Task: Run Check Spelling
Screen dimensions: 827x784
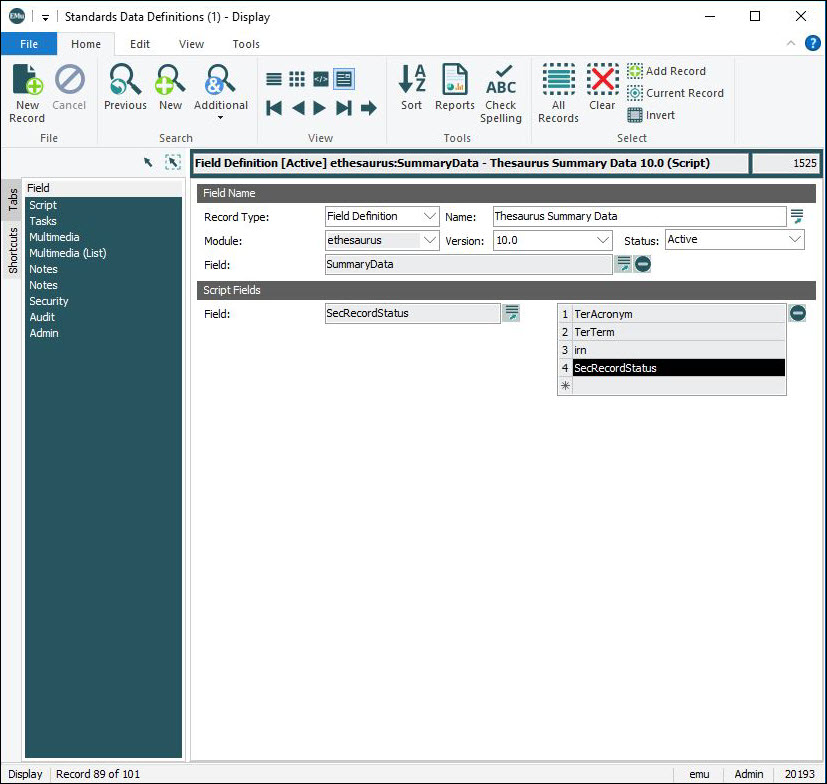Action: [x=501, y=92]
